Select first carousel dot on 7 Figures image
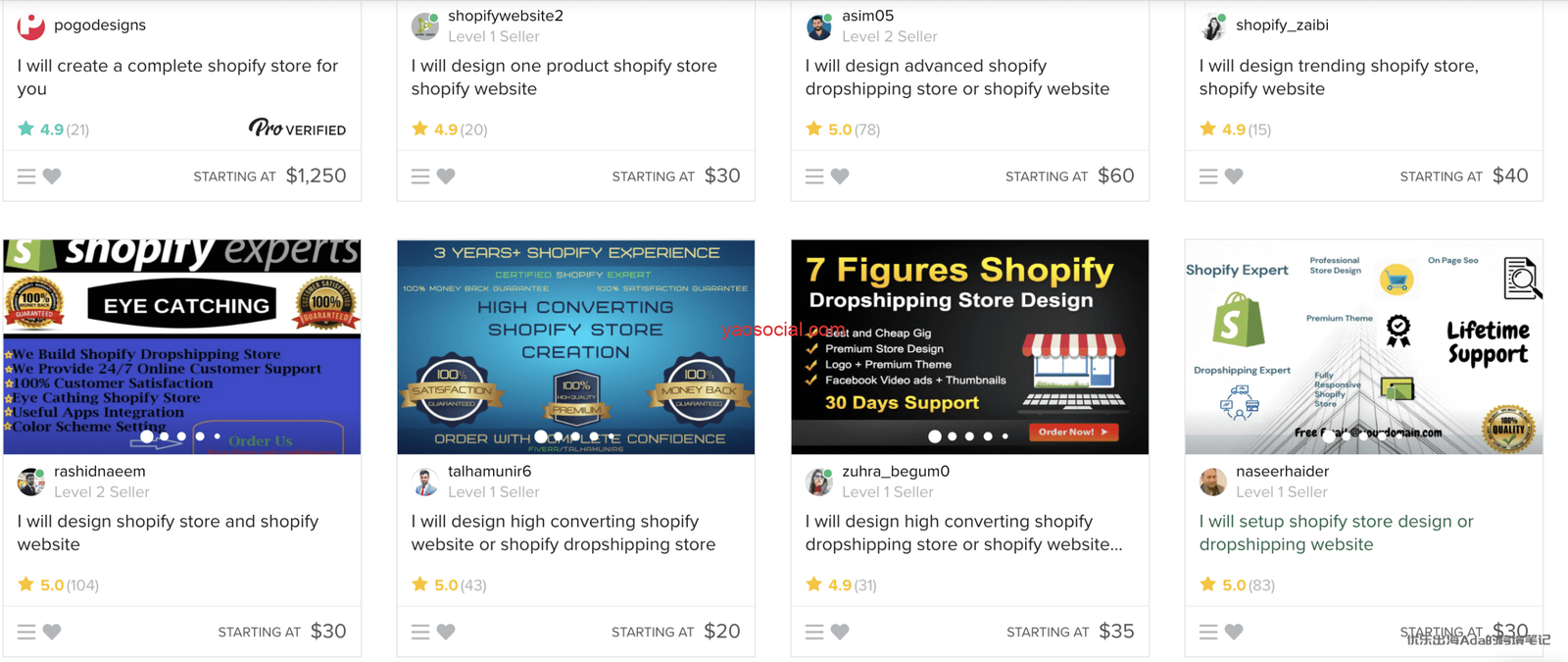The image size is (1568, 662). click(934, 436)
